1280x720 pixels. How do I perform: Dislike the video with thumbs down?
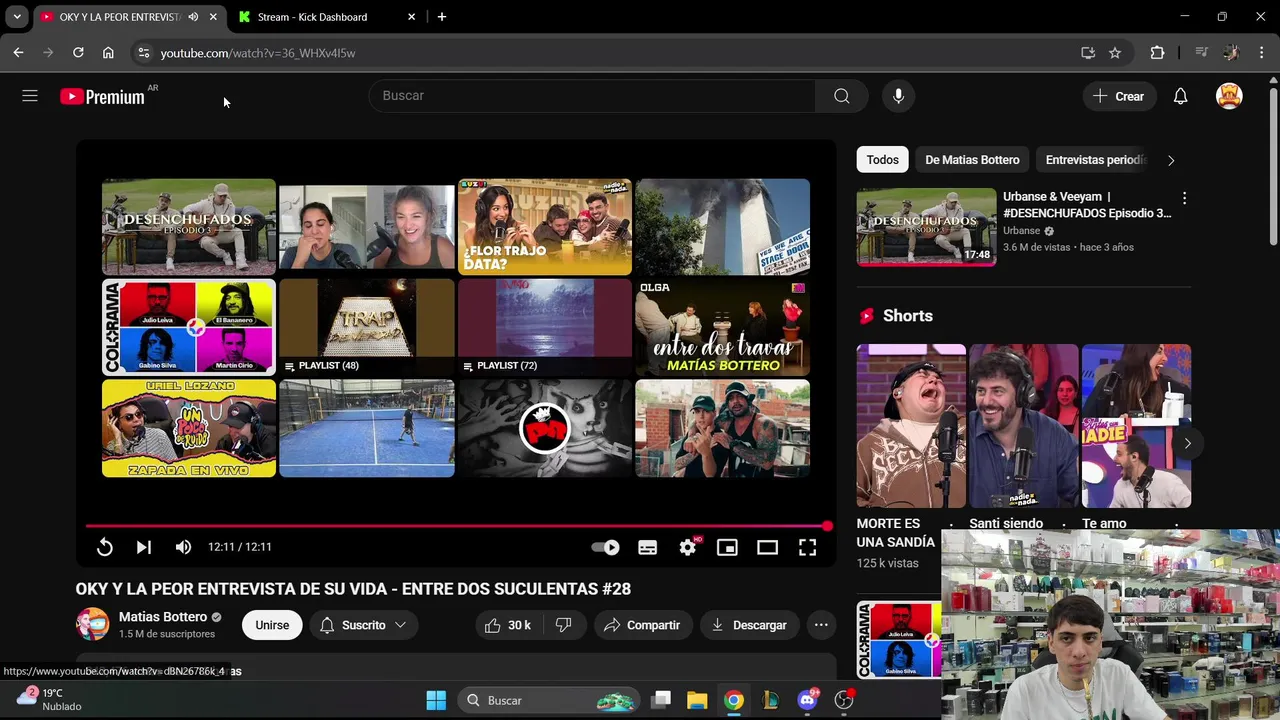coord(563,625)
